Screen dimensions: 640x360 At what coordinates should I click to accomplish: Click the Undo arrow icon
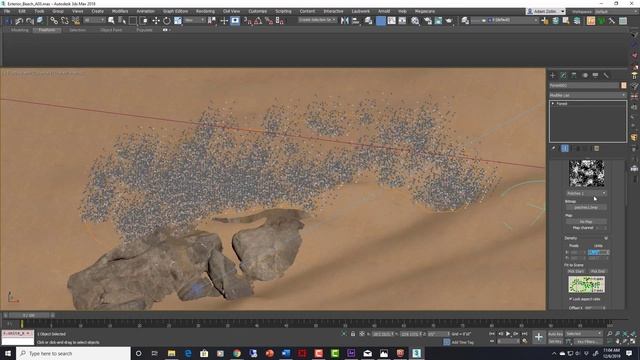(x=19, y=21)
